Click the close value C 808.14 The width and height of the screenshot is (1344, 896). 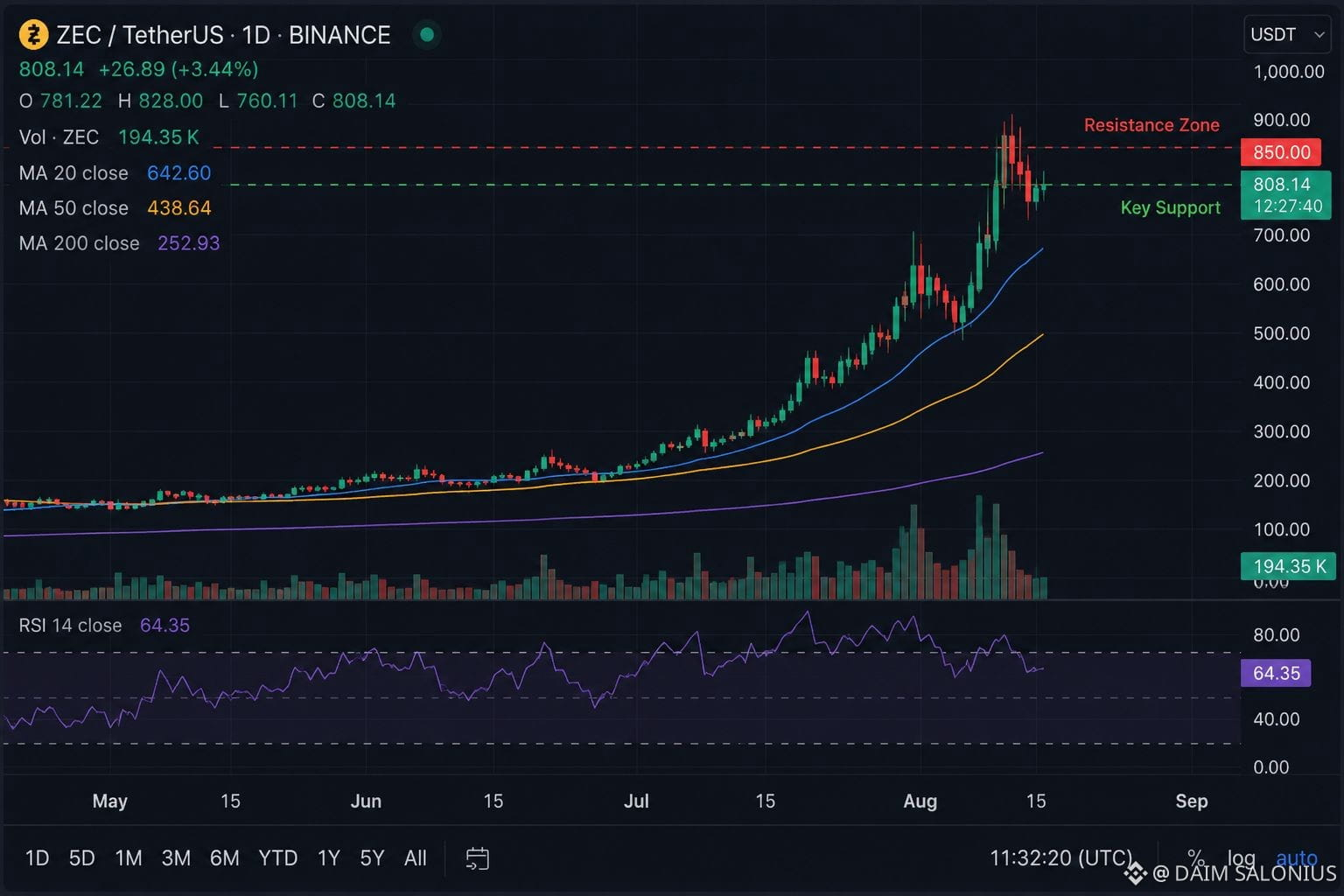pyautogui.click(x=353, y=101)
